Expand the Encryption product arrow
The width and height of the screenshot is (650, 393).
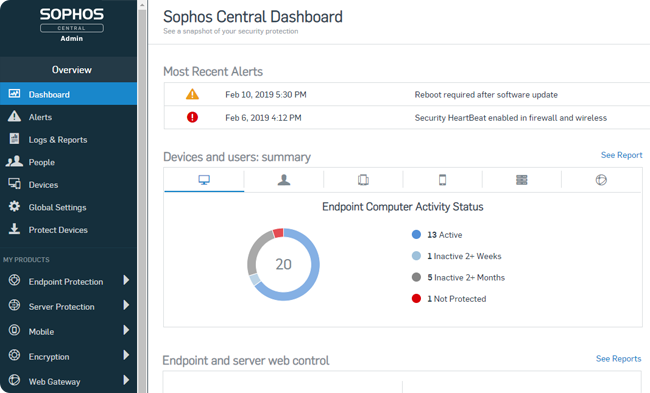click(126, 355)
